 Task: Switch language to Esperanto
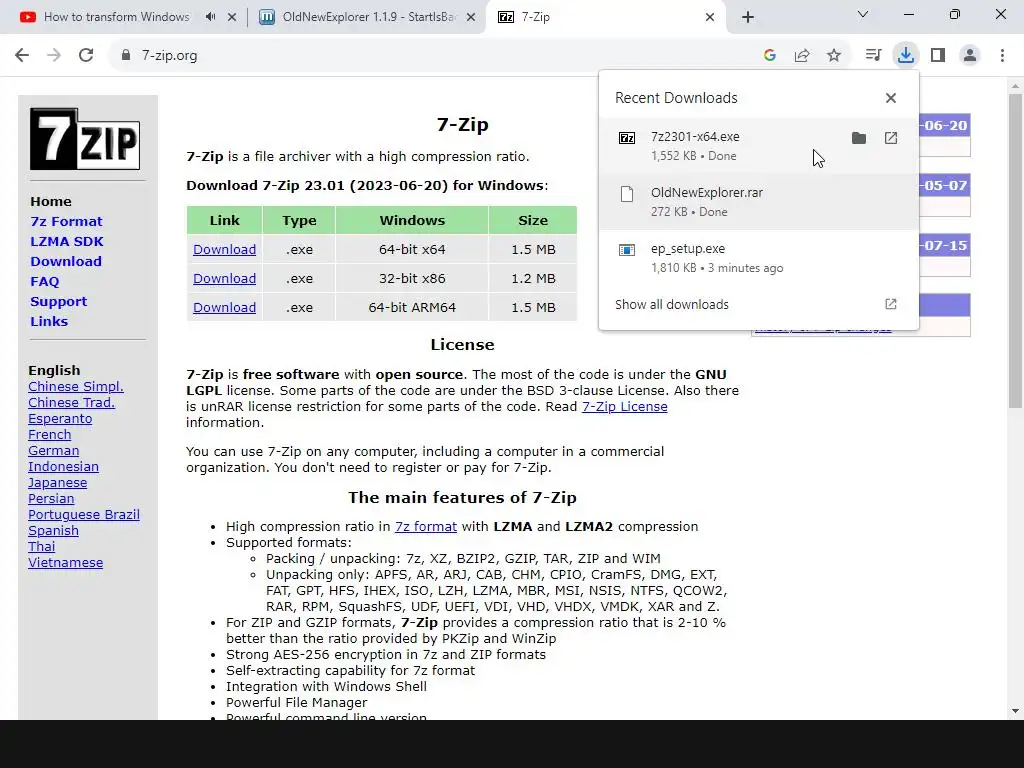60,419
